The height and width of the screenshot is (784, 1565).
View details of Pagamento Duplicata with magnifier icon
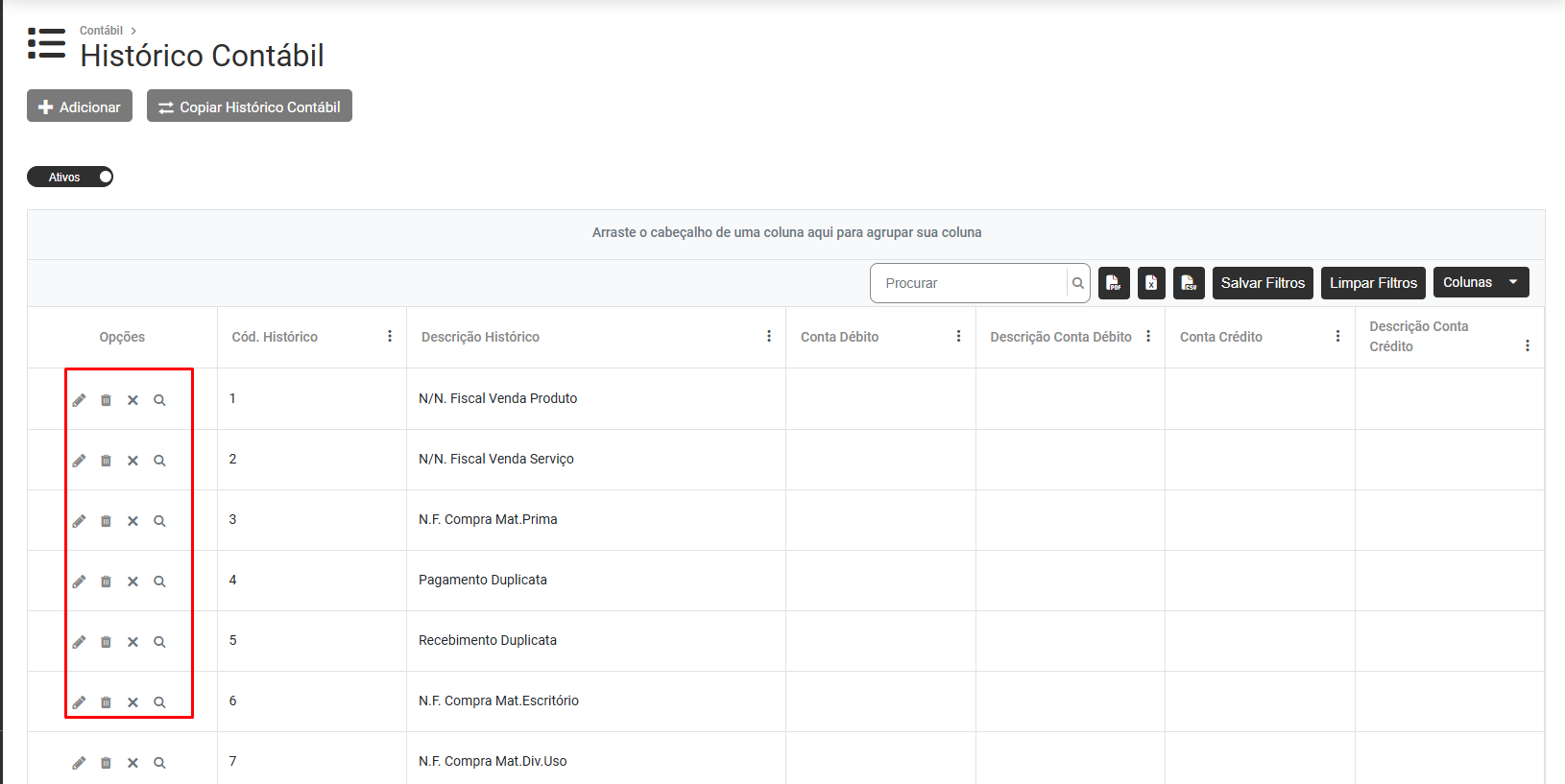[x=159, y=582]
